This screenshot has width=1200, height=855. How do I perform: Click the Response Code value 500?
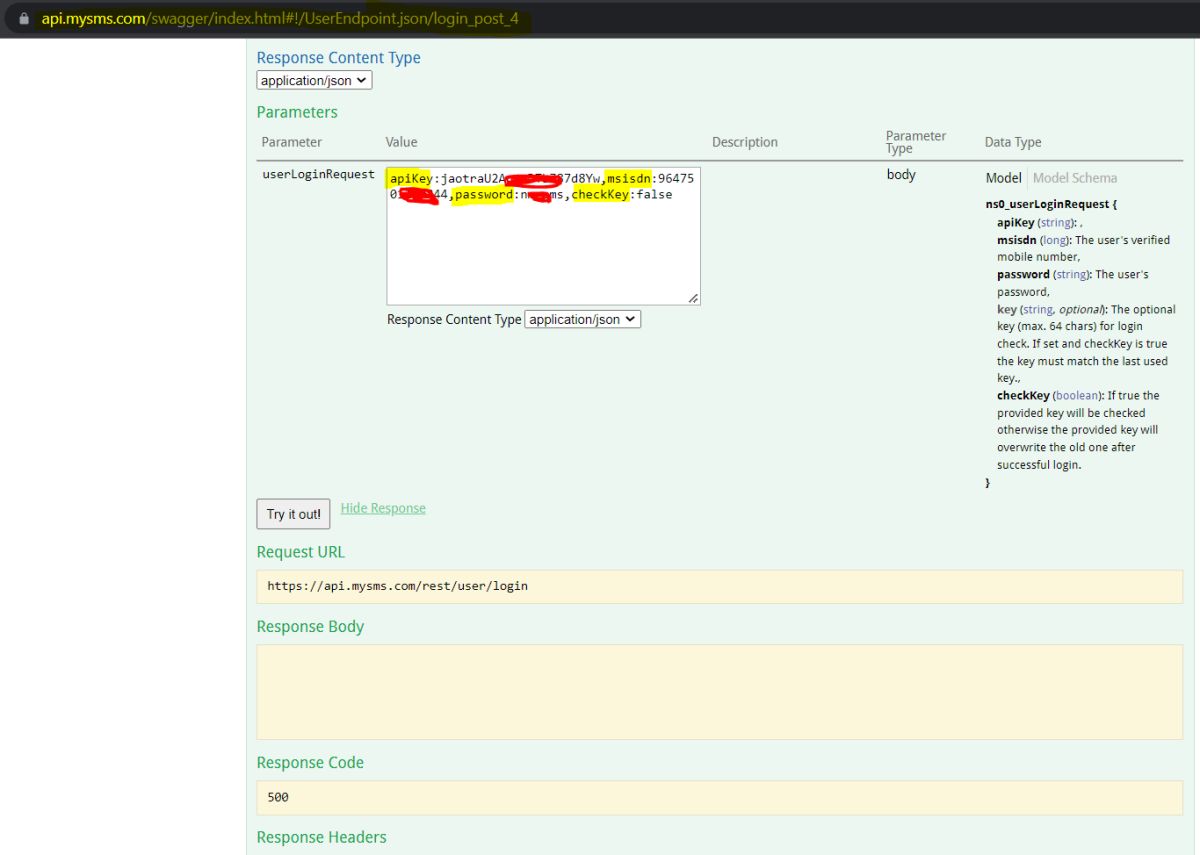click(278, 797)
